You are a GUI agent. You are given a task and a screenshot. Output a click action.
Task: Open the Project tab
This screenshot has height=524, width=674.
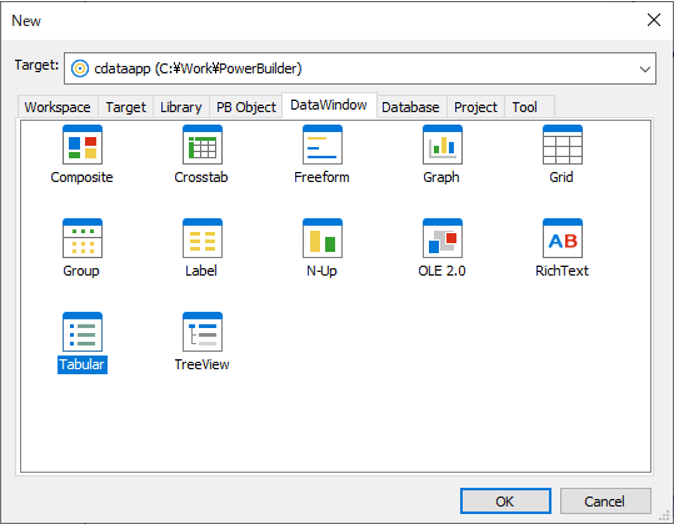click(475, 107)
